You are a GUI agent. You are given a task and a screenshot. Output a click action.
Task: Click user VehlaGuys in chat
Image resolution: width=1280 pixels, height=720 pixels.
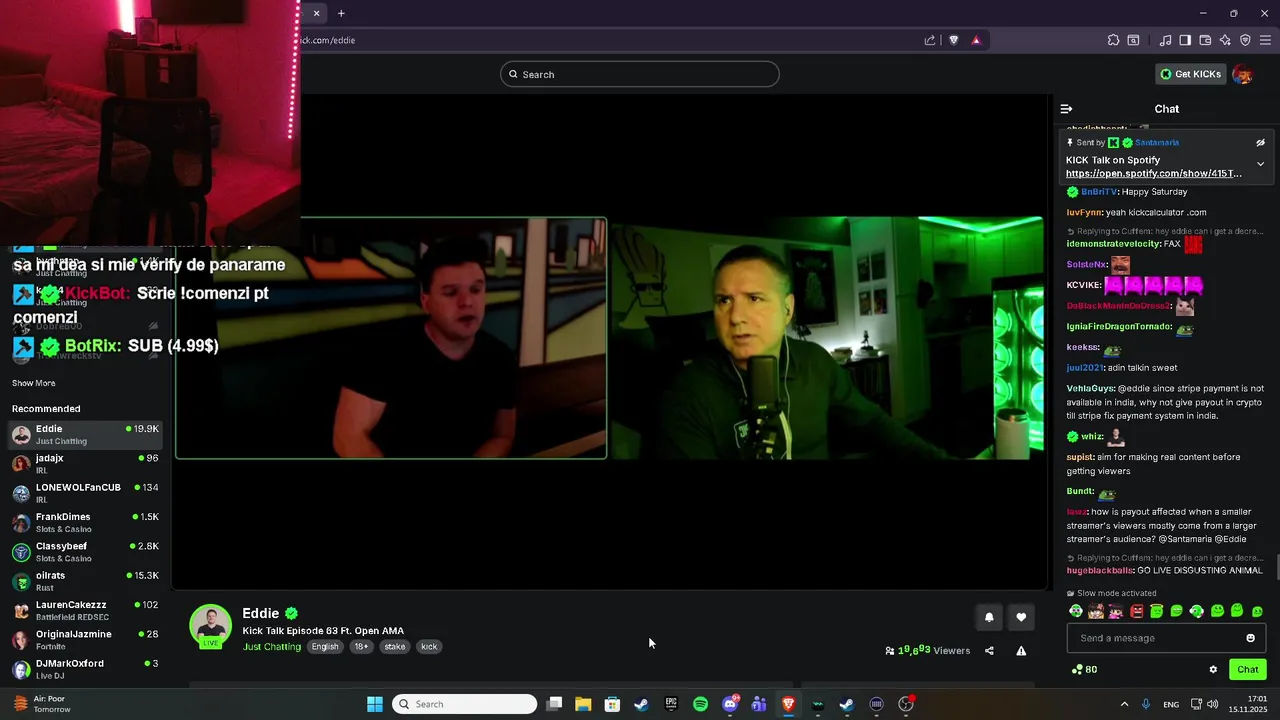(1089, 388)
